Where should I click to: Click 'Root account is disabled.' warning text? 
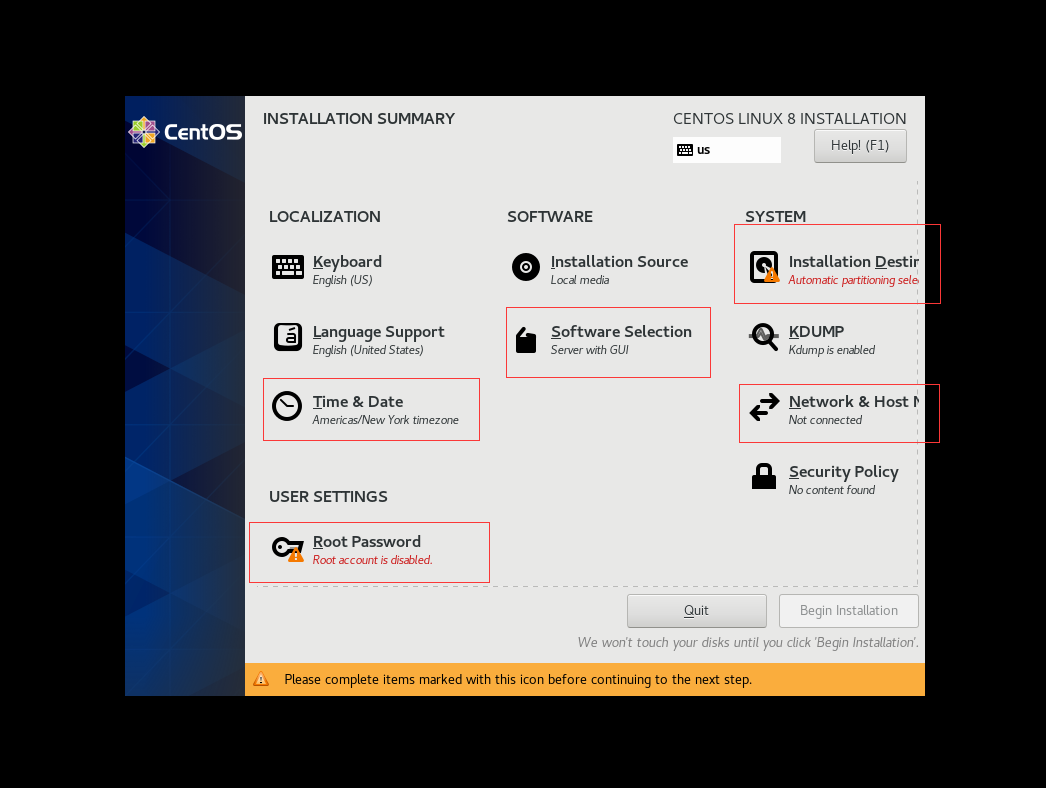point(372,560)
